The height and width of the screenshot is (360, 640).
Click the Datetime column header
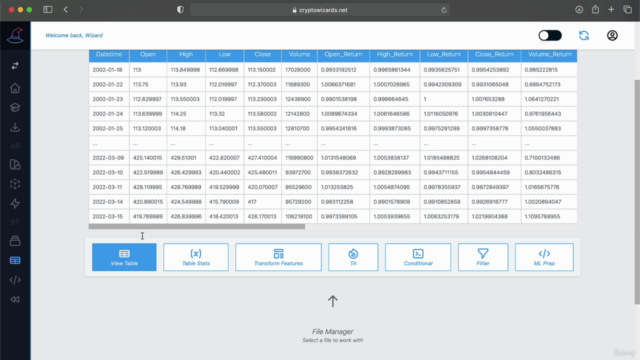click(109, 55)
